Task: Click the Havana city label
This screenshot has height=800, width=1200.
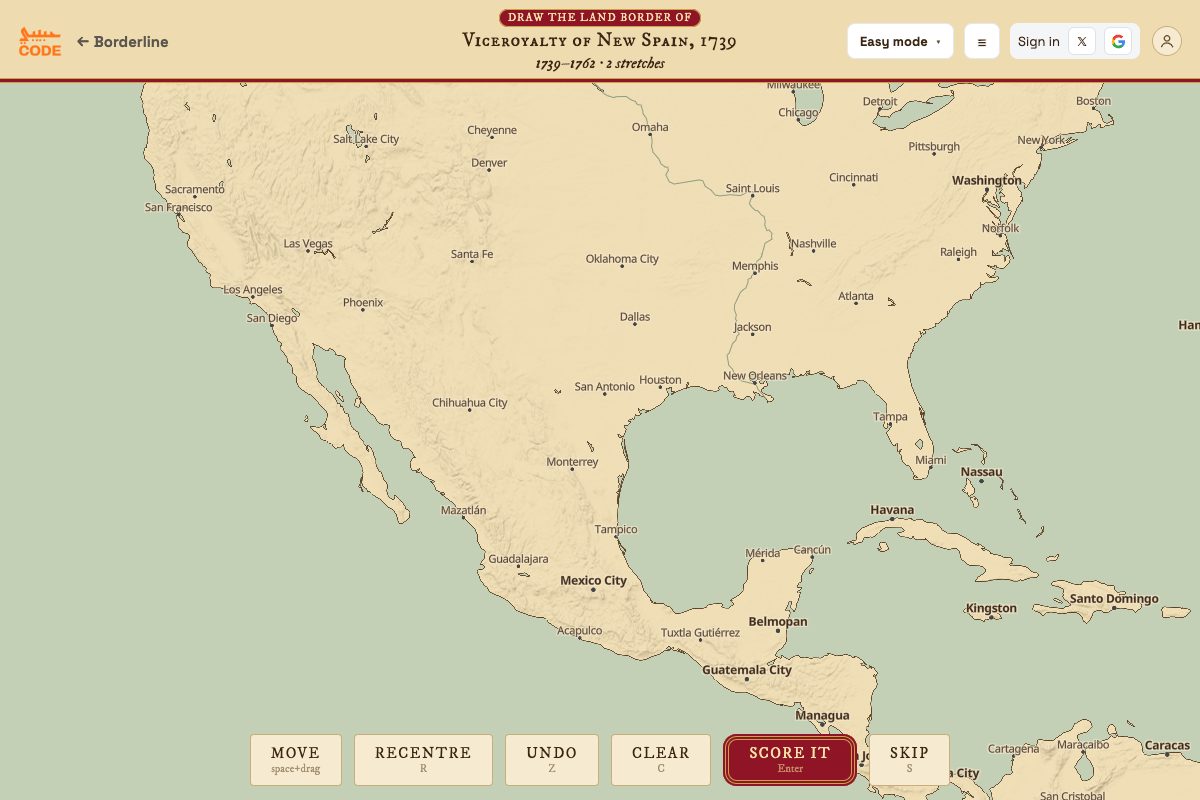Action: pos(892,509)
